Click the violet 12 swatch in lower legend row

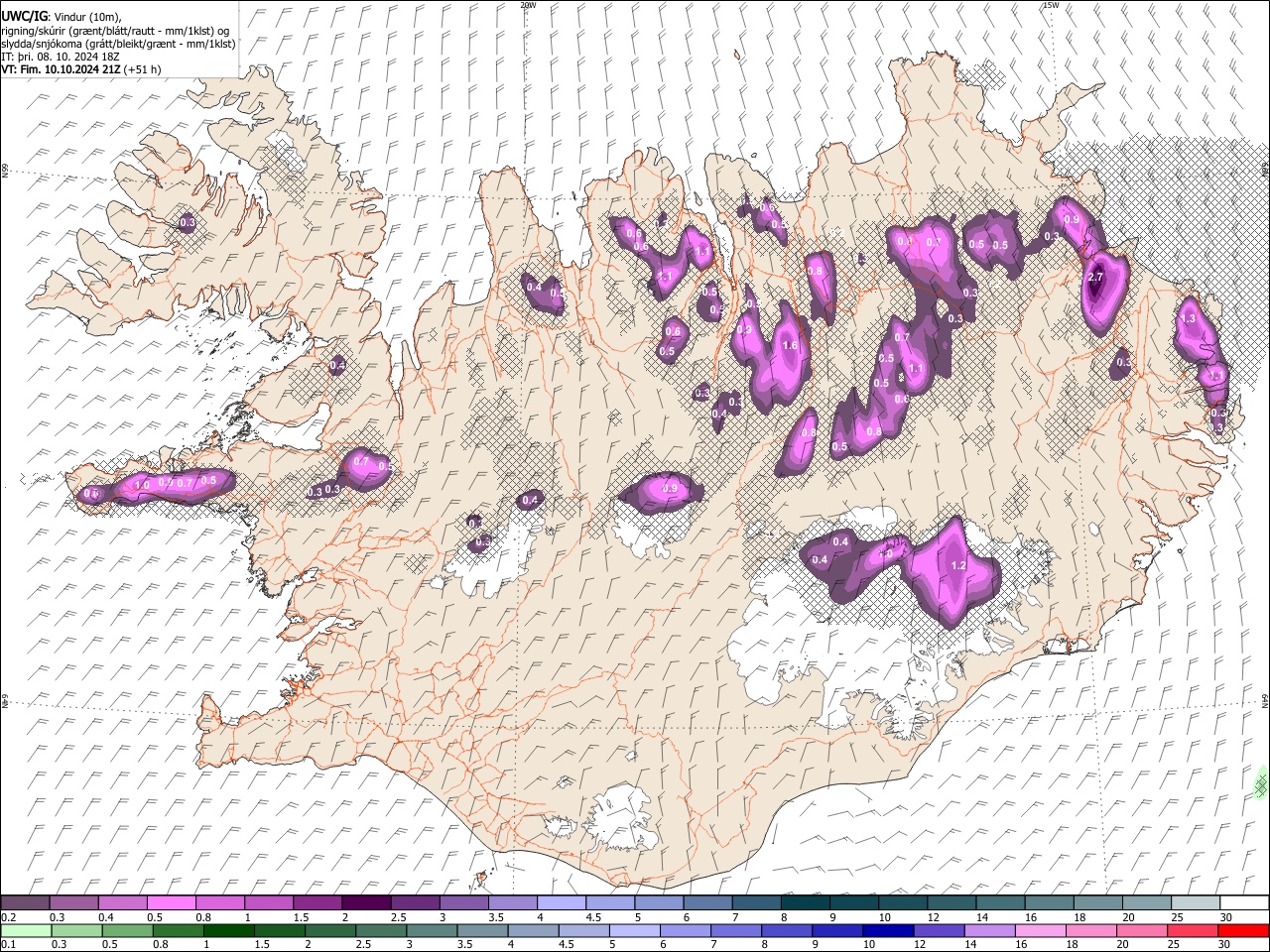pos(938,930)
